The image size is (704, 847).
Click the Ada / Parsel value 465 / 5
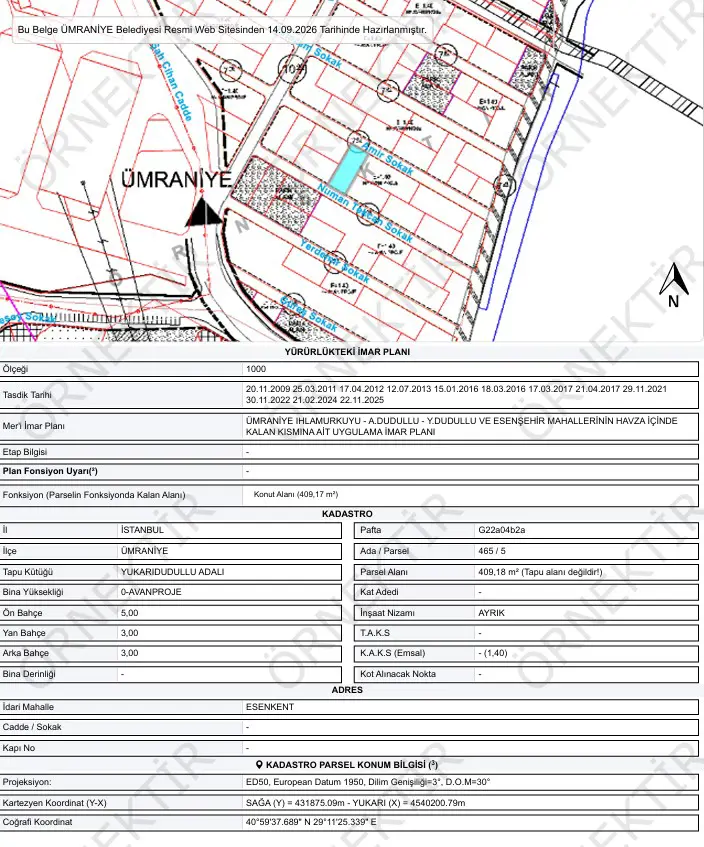(492, 551)
